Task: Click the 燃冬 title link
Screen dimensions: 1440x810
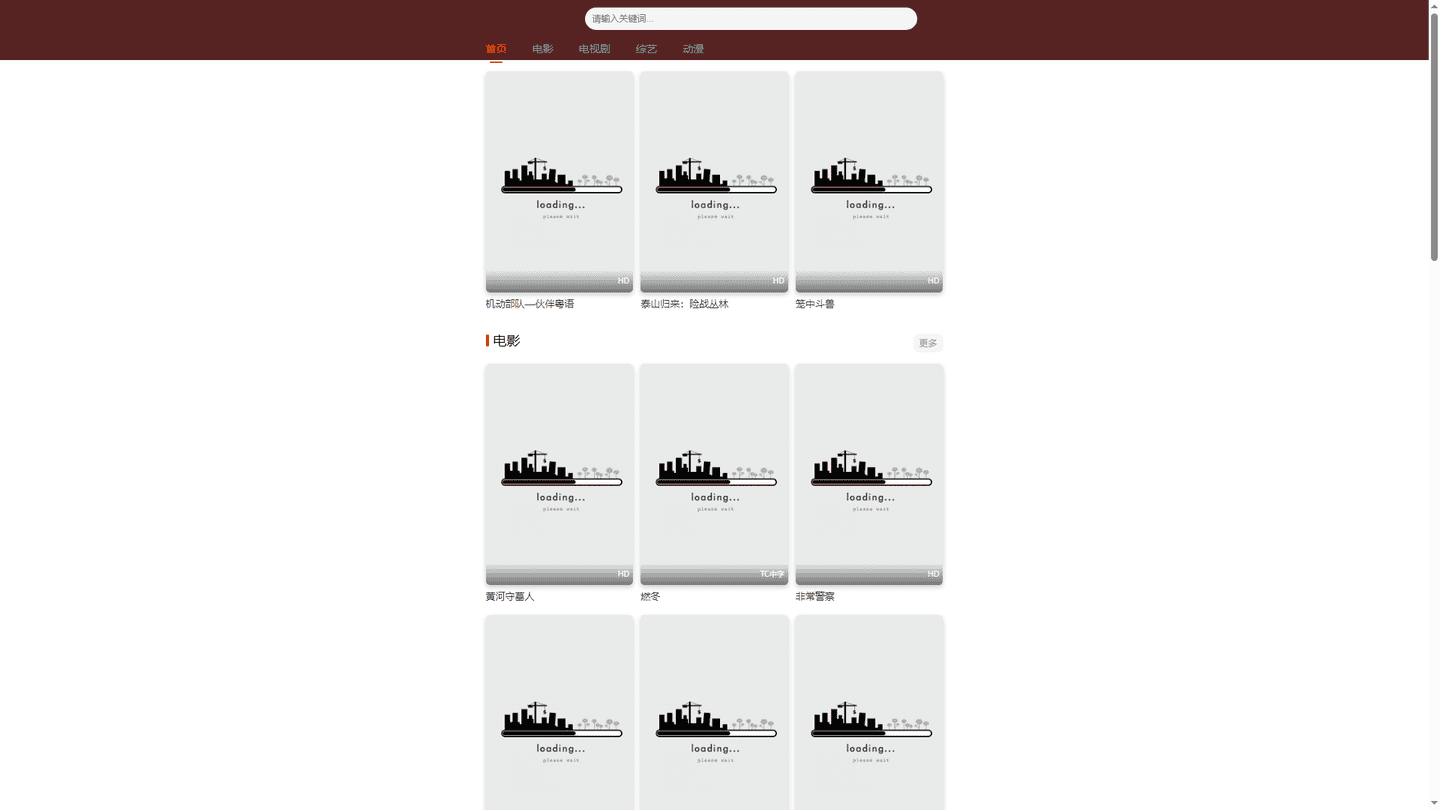Action: [x=651, y=597]
